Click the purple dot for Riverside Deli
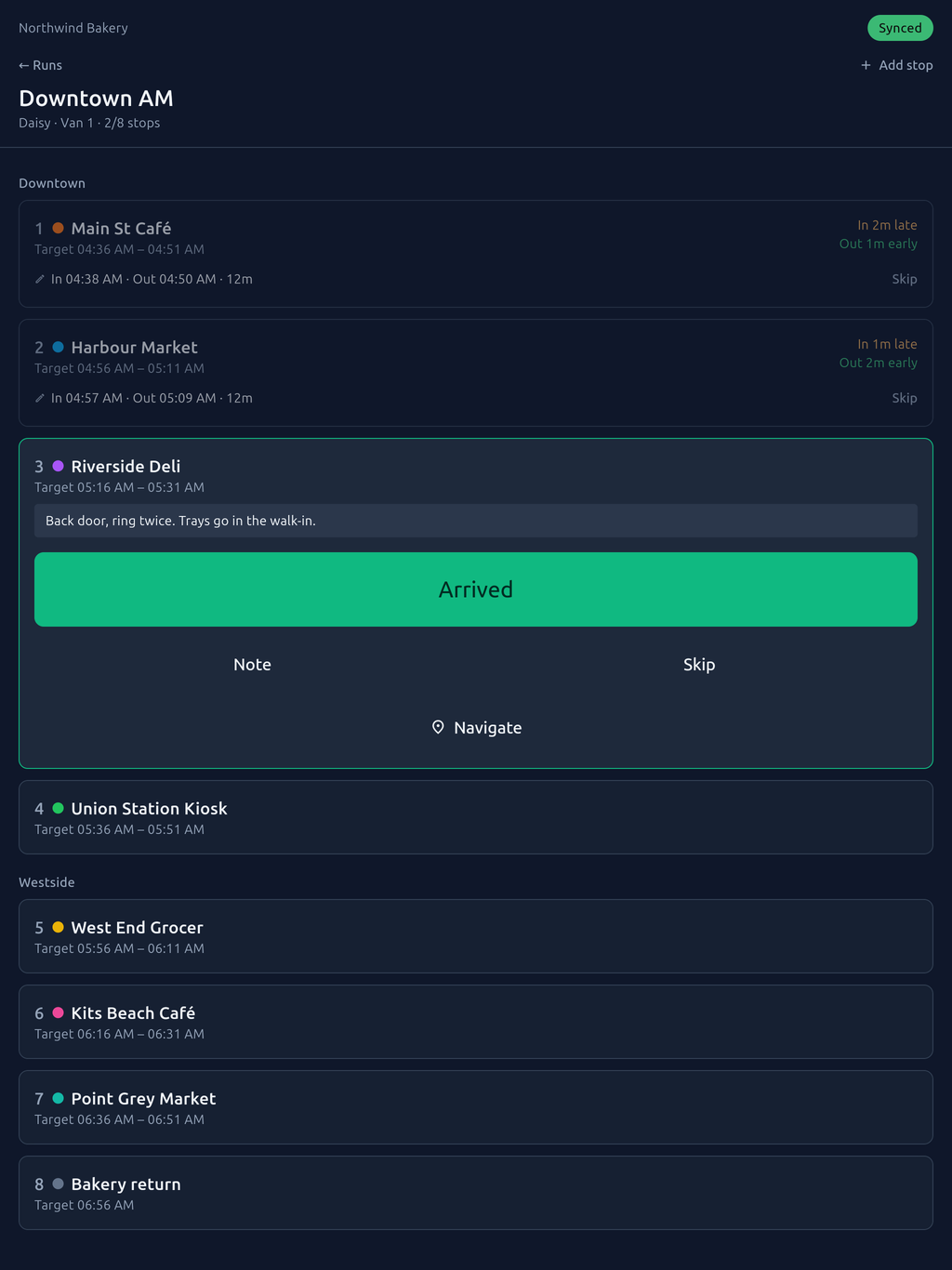Screen dimensions: 952x1270 point(58,466)
